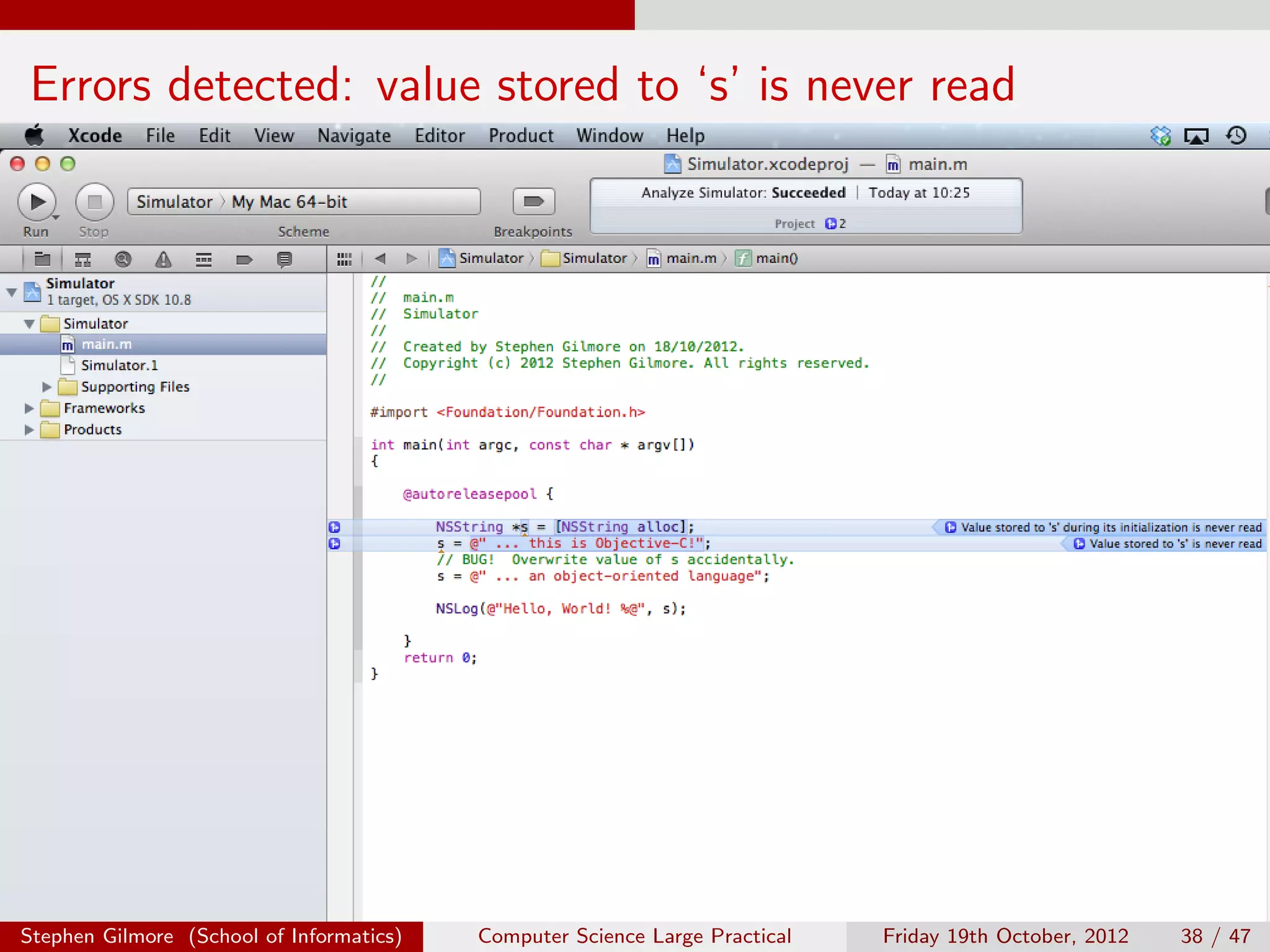1270x952 pixels.
Task: Click the Simulator.xcodeproj title icon
Action: (x=672, y=164)
